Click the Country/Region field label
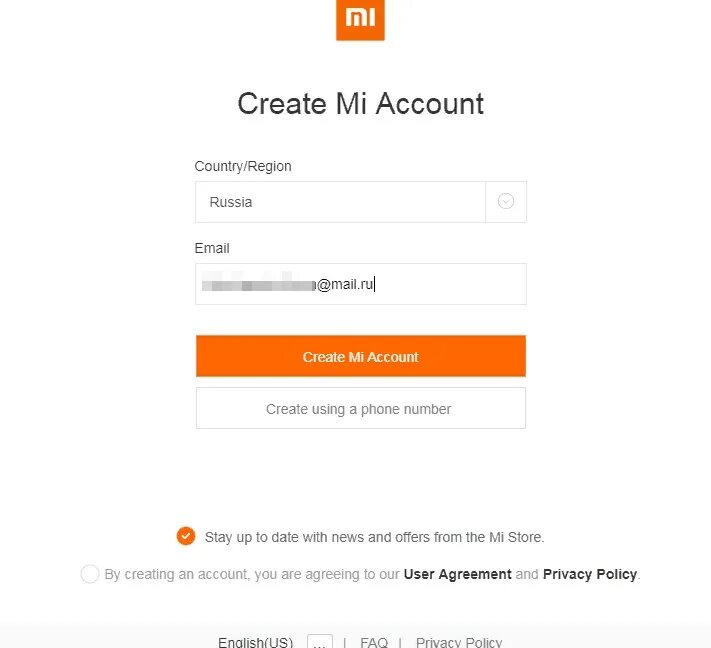This screenshot has width=711, height=648. tap(243, 166)
